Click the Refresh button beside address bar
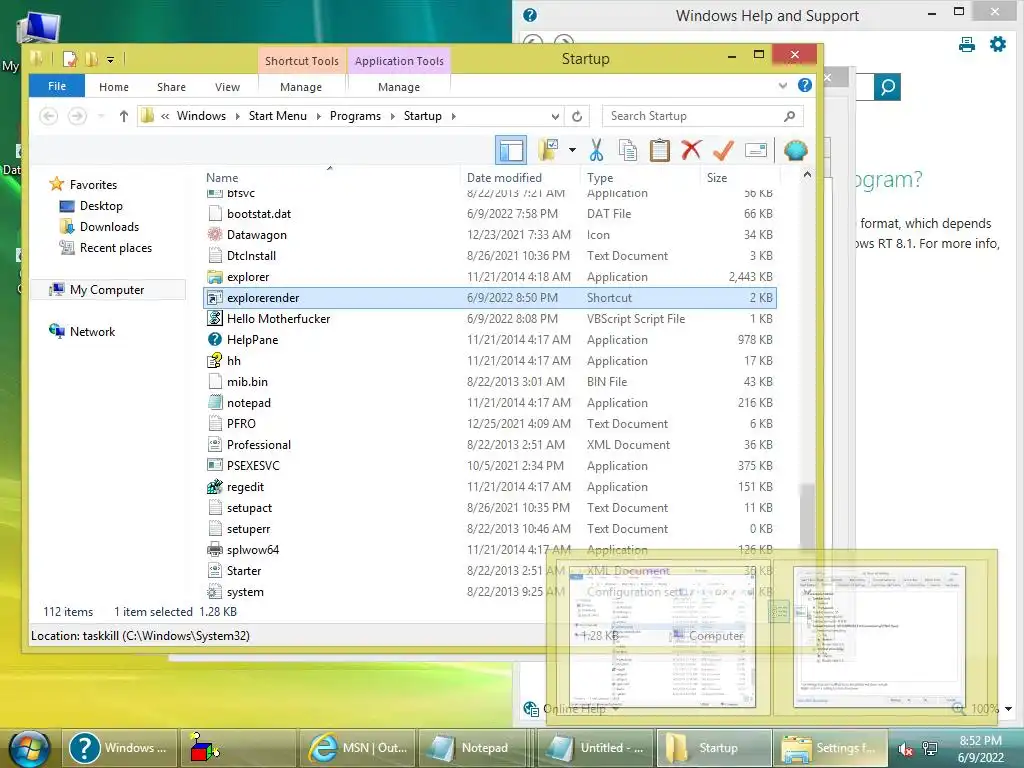 pos(577,116)
